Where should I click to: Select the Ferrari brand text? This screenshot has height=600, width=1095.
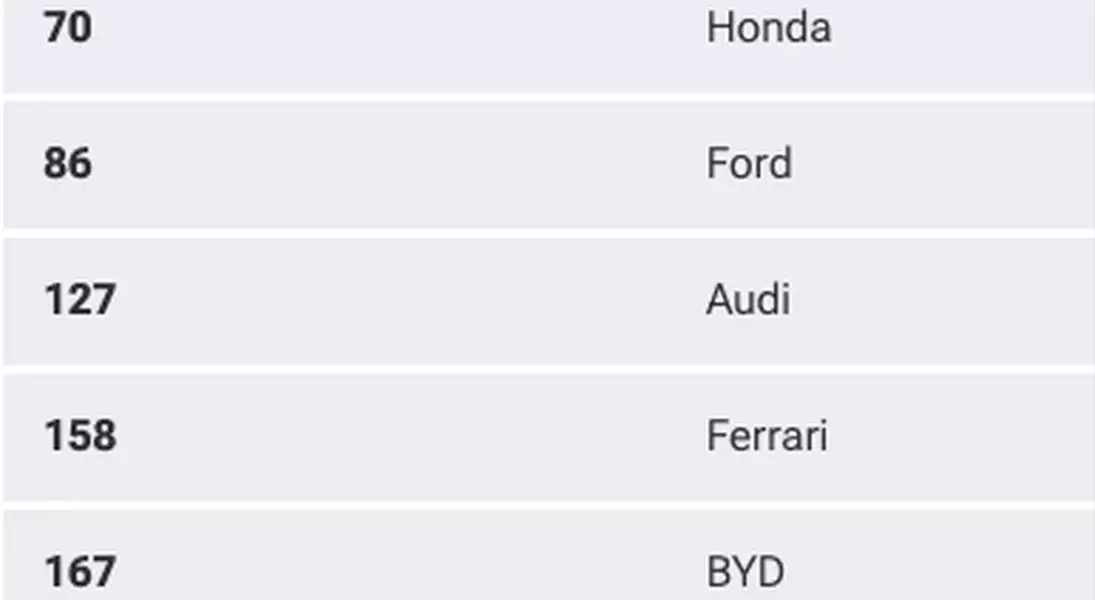[x=767, y=436]
